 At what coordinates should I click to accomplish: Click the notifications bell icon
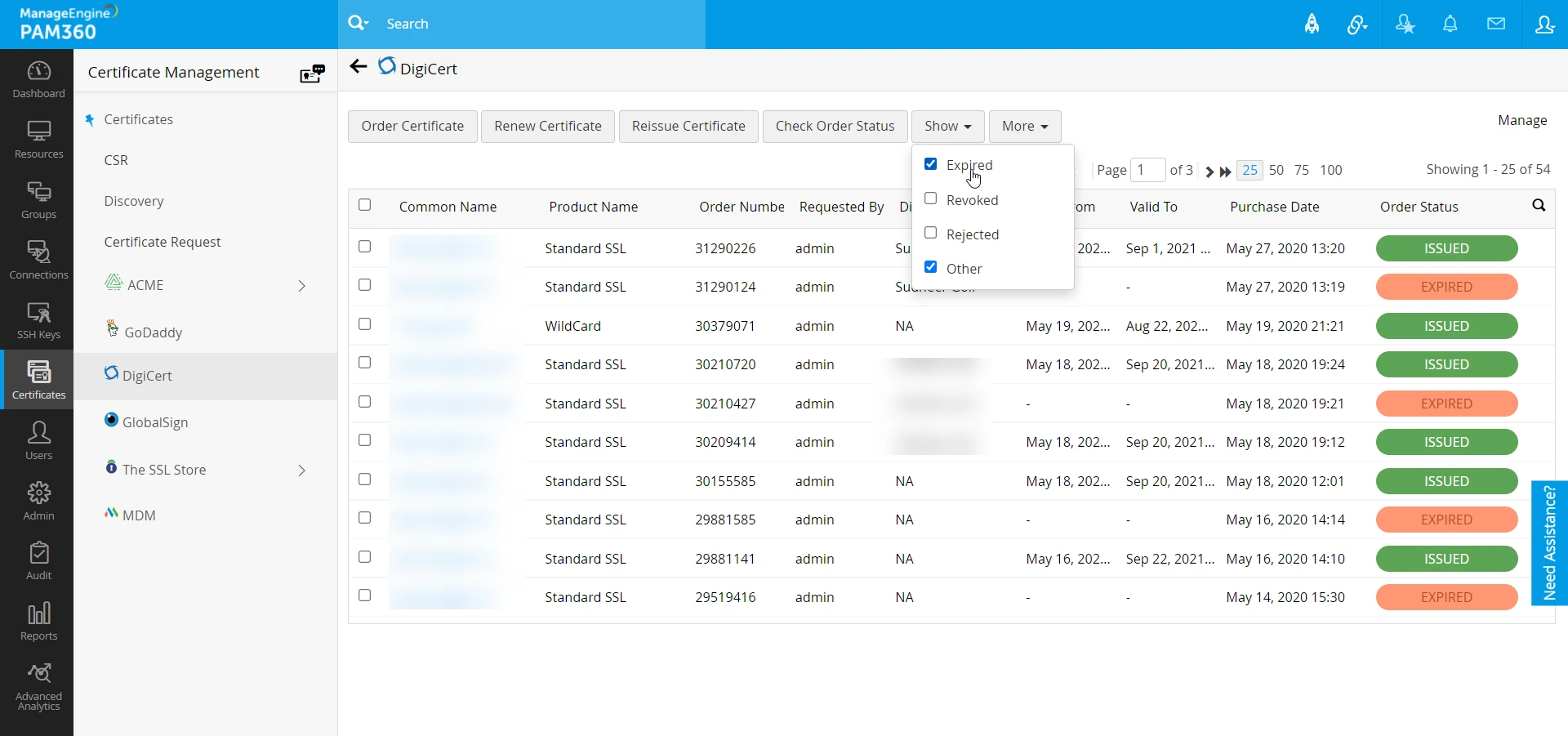click(x=1450, y=25)
